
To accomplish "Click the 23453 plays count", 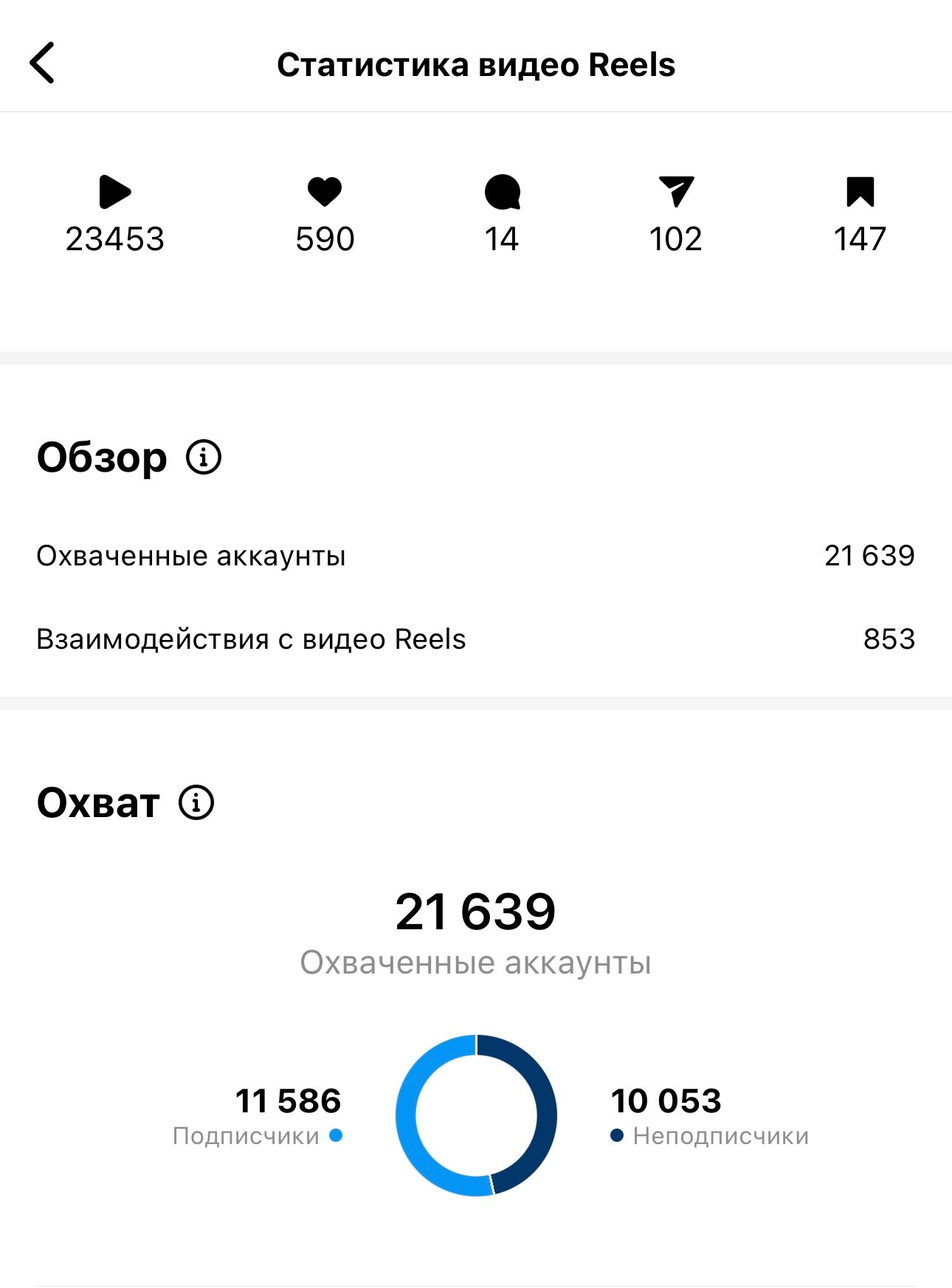I will (x=114, y=239).
